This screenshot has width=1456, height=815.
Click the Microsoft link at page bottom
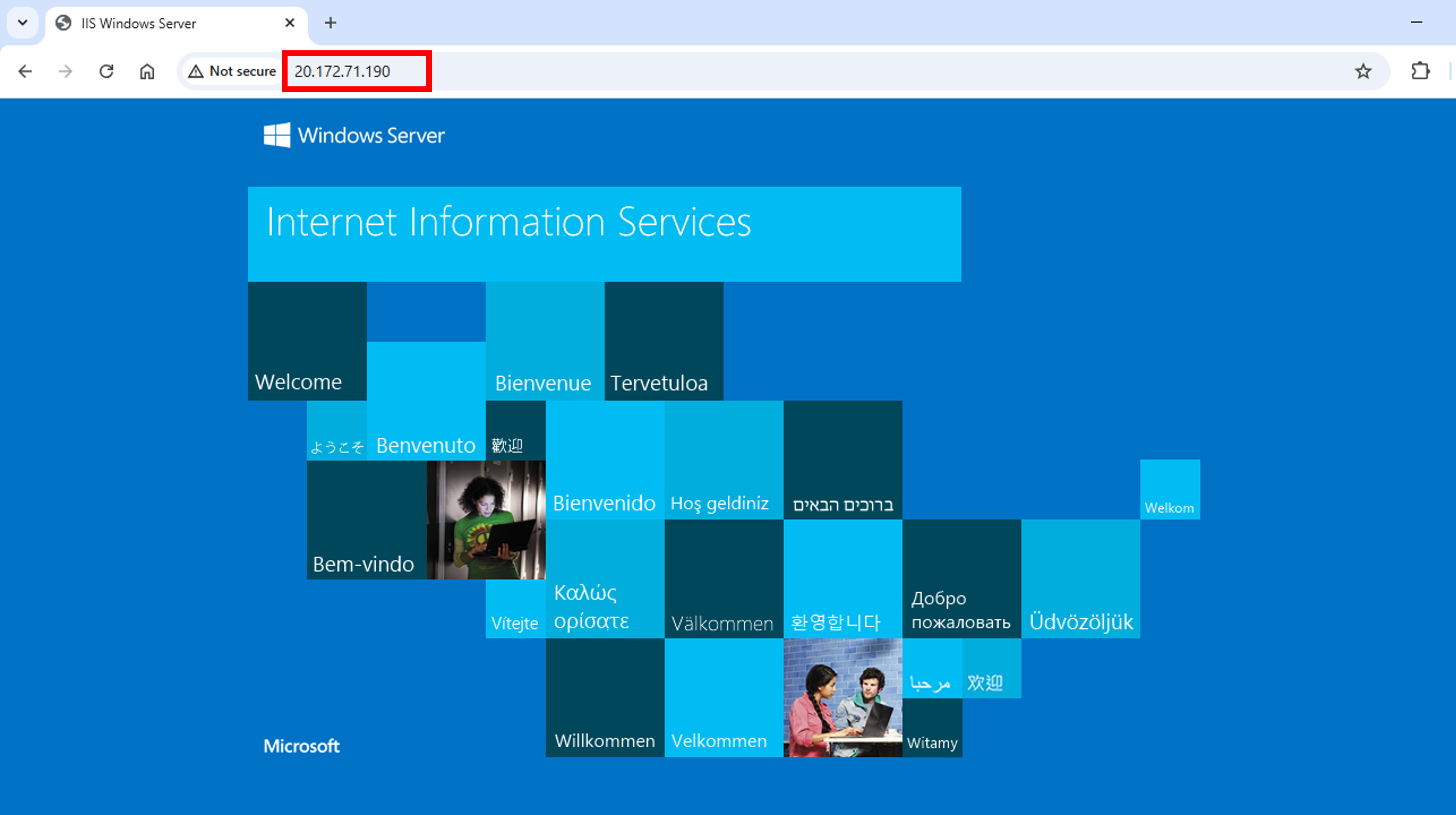pyautogui.click(x=301, y=746)
